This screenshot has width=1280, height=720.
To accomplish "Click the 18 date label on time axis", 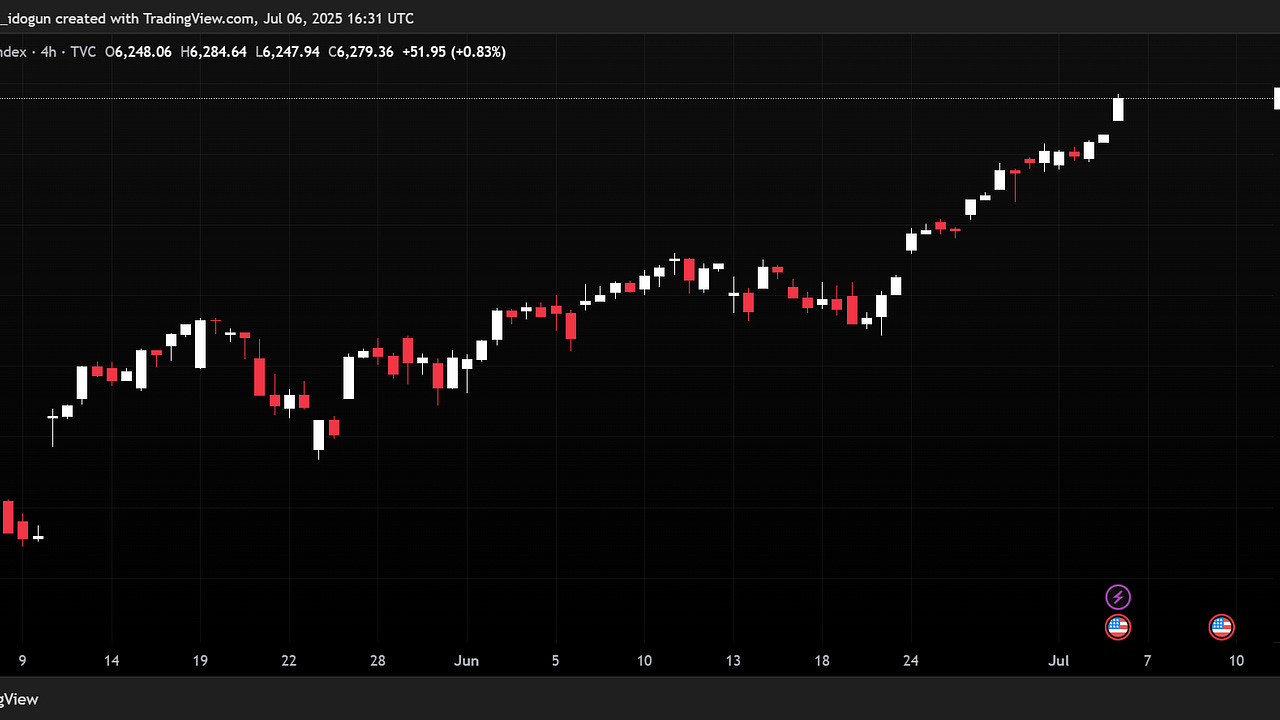I will click(x=822, y=661).
